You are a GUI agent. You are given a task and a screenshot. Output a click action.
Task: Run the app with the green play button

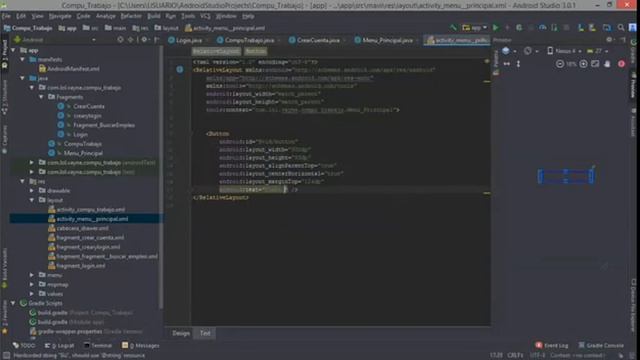(x=496, y=27)
